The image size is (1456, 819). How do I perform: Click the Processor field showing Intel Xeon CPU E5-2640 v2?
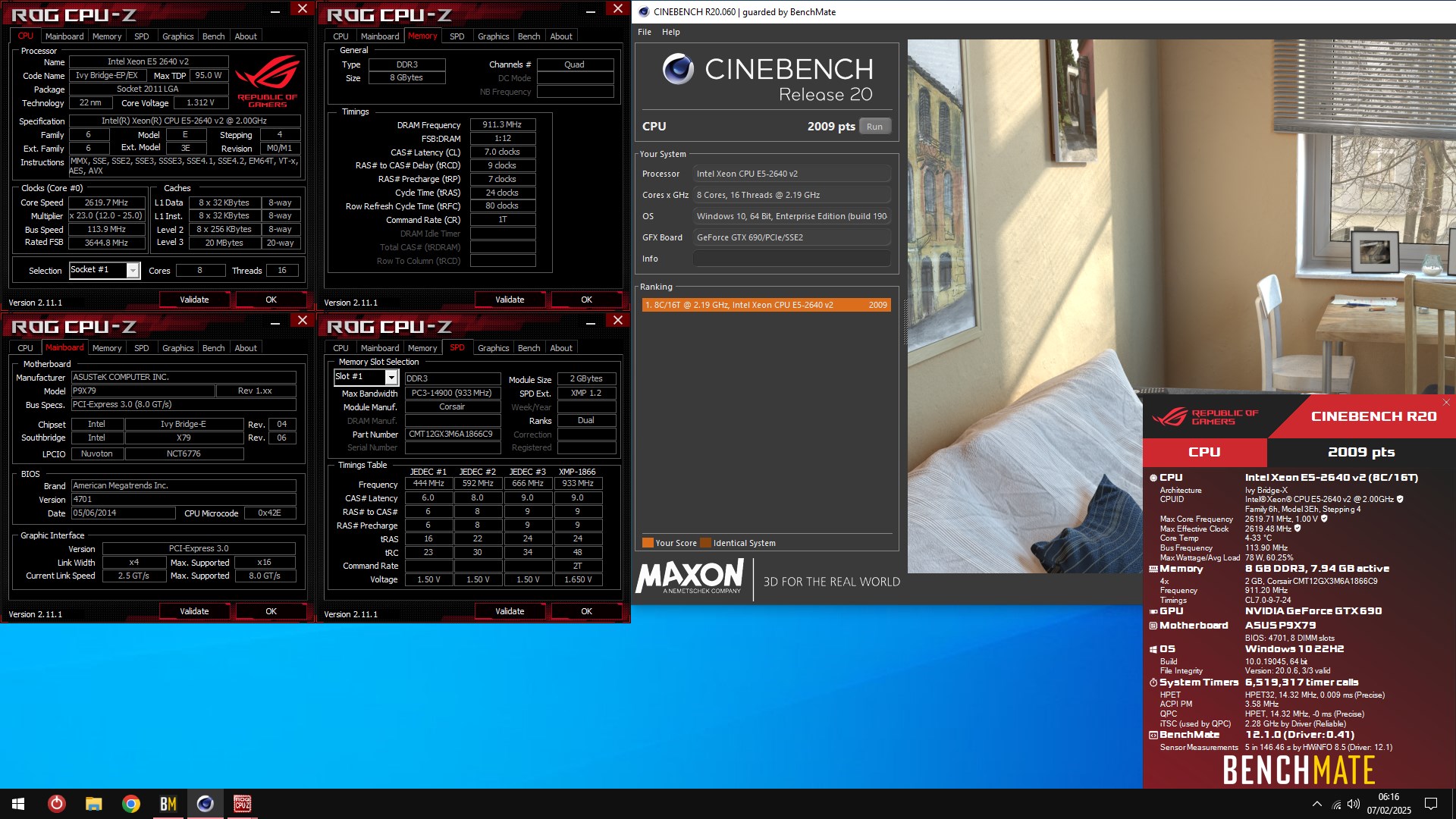pos(792,174)
